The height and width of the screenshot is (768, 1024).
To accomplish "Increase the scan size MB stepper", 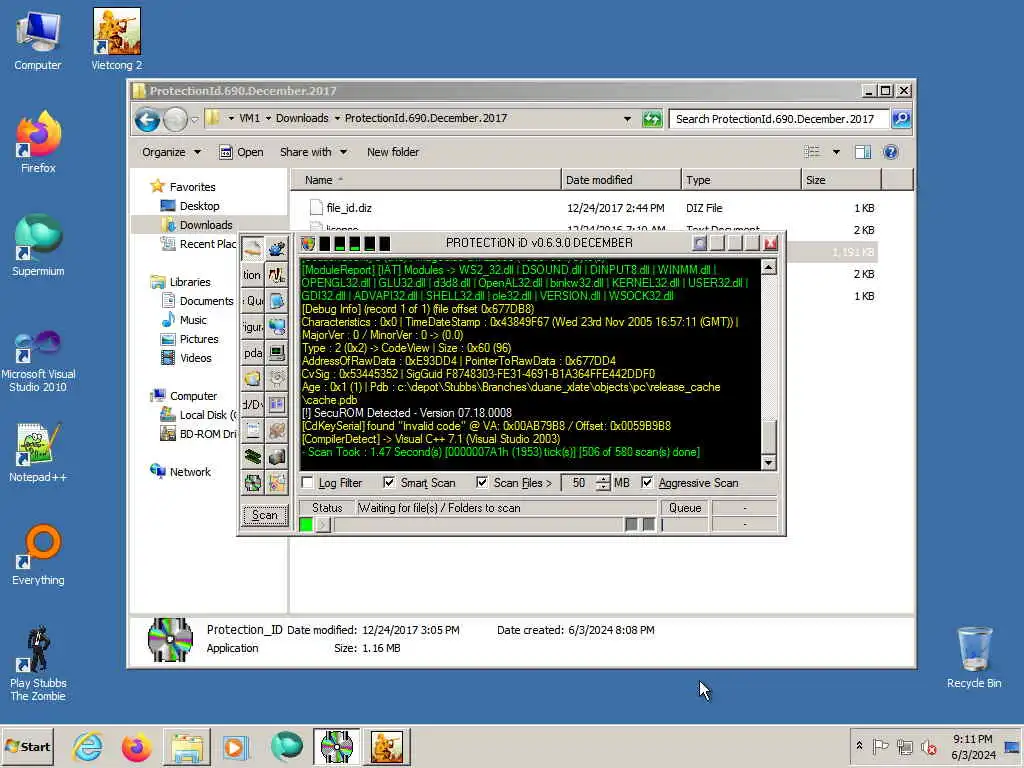I will tap(603, 478).
